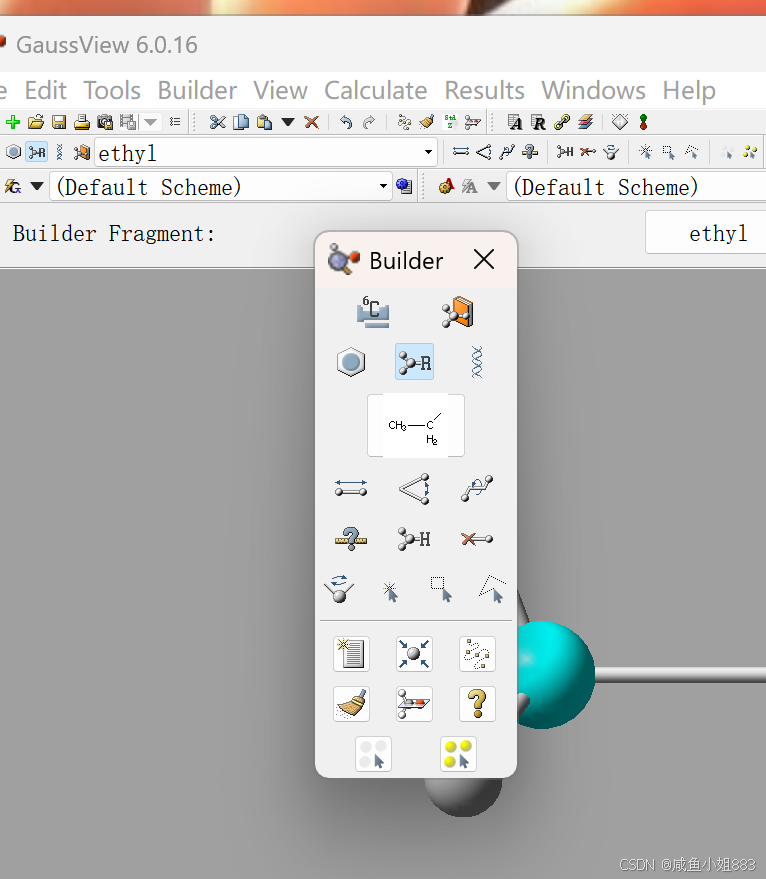Screen dimensions: 766x879
Task: Click Rebond icon in Builder panel
Action: click(477, 654)
